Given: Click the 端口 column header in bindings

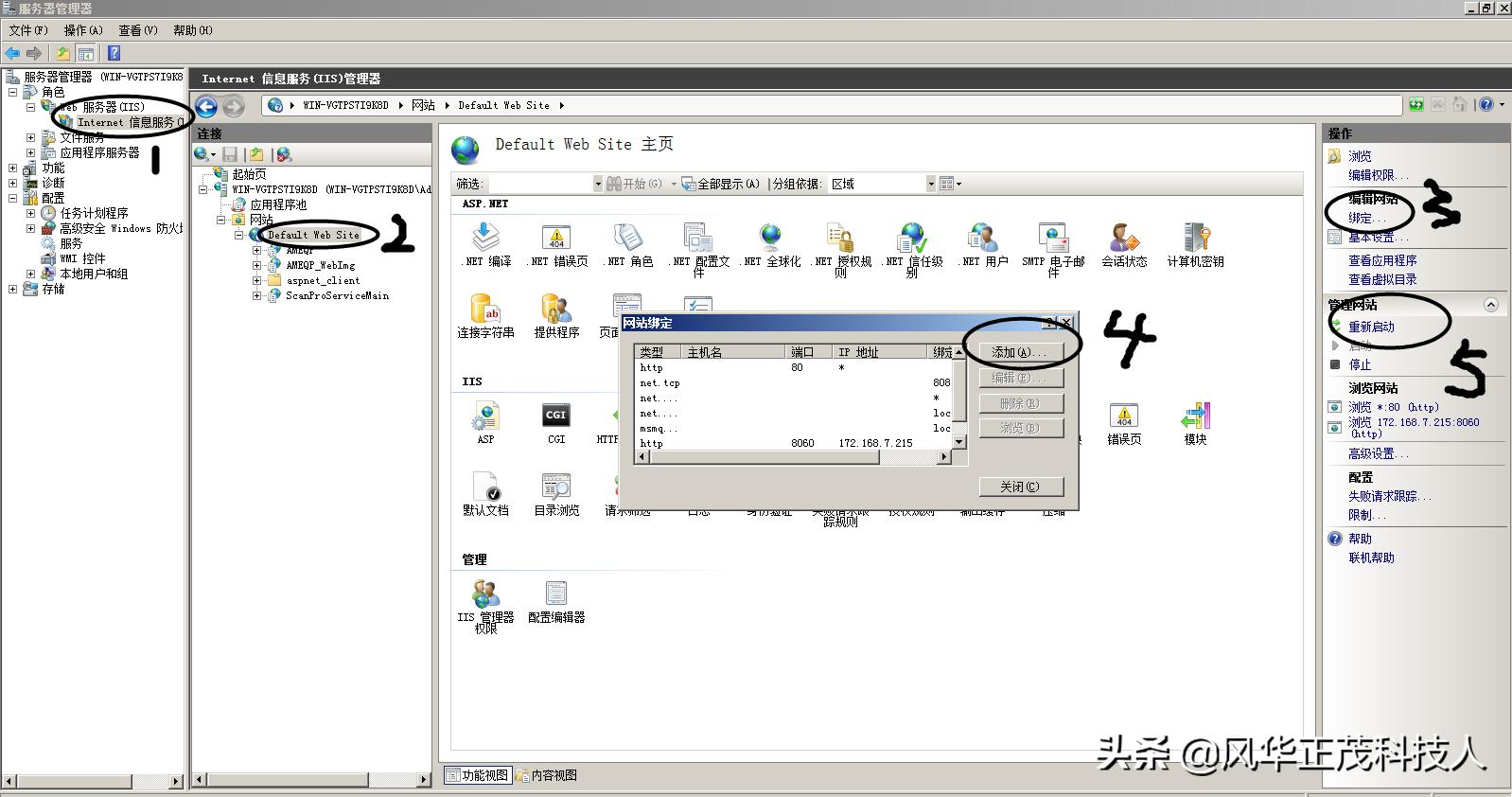Looking at the screenshot, I should click(x=809, y=352).
